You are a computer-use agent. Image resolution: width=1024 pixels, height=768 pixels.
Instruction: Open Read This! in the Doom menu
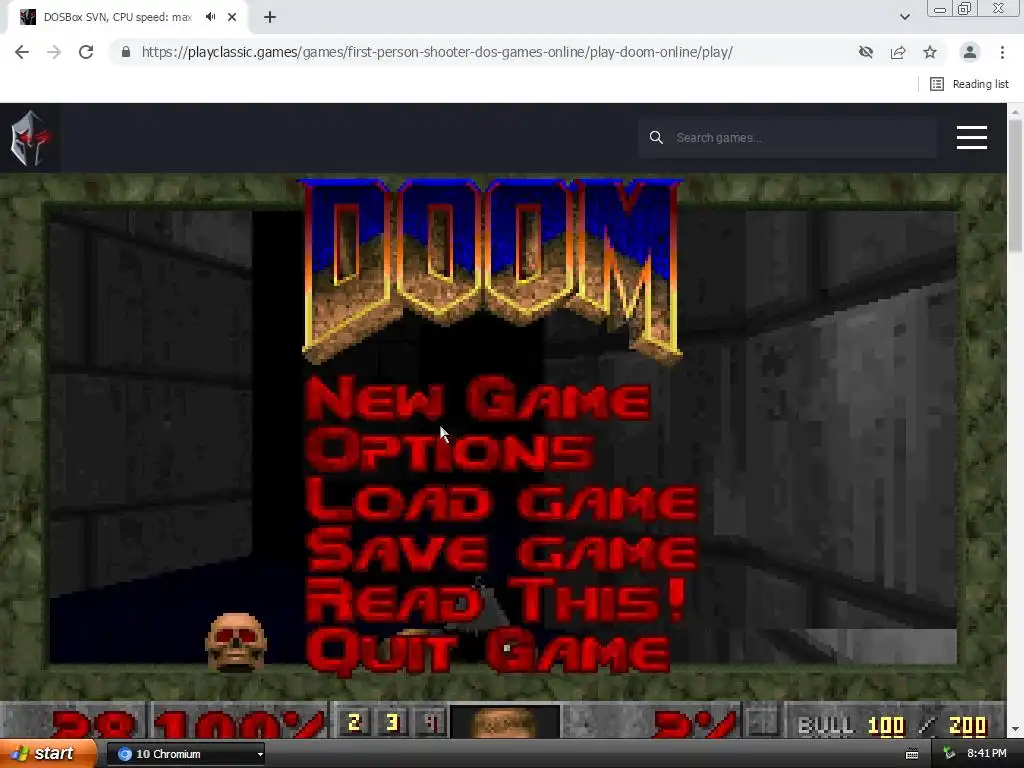(x=496, y=600)
